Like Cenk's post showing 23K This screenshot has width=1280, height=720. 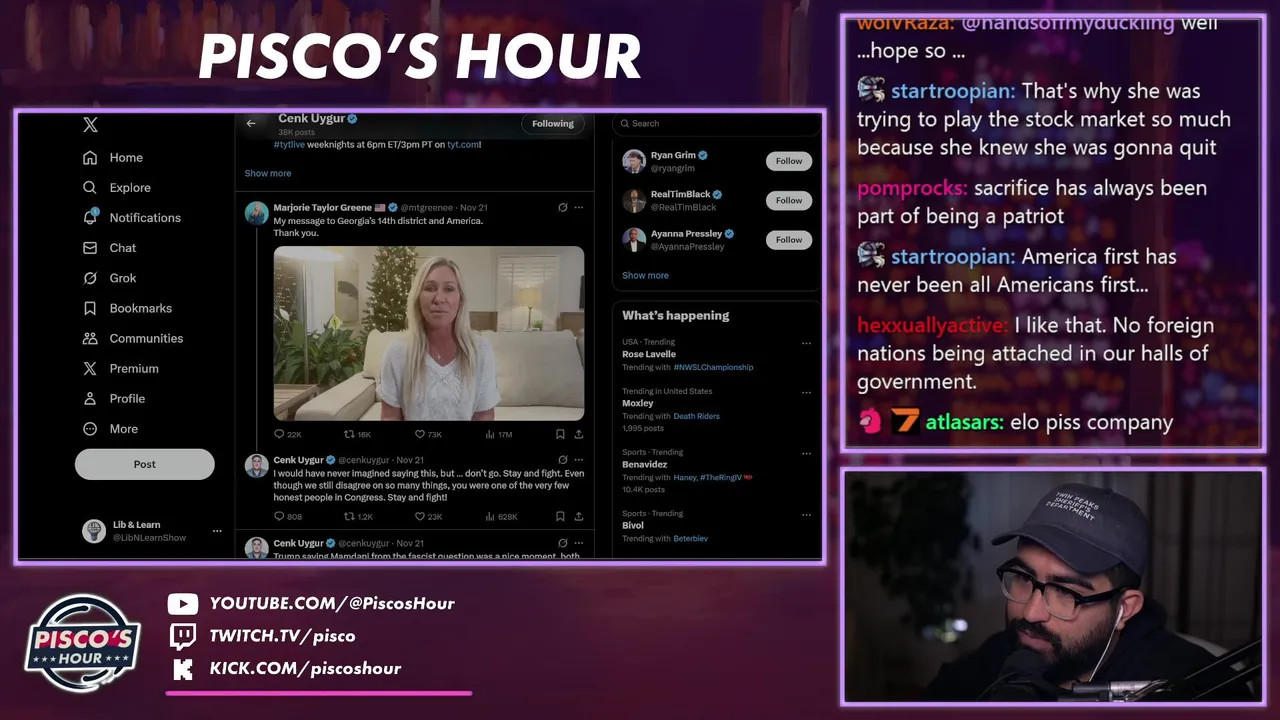(x=428, y=517)
